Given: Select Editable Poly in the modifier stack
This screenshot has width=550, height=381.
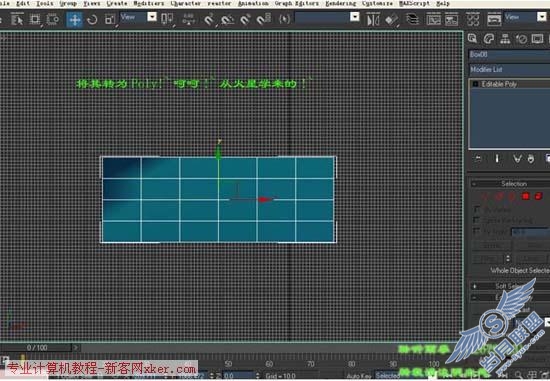Looking at the screenshot, I should pyautogui.click(x=499, y=84).
